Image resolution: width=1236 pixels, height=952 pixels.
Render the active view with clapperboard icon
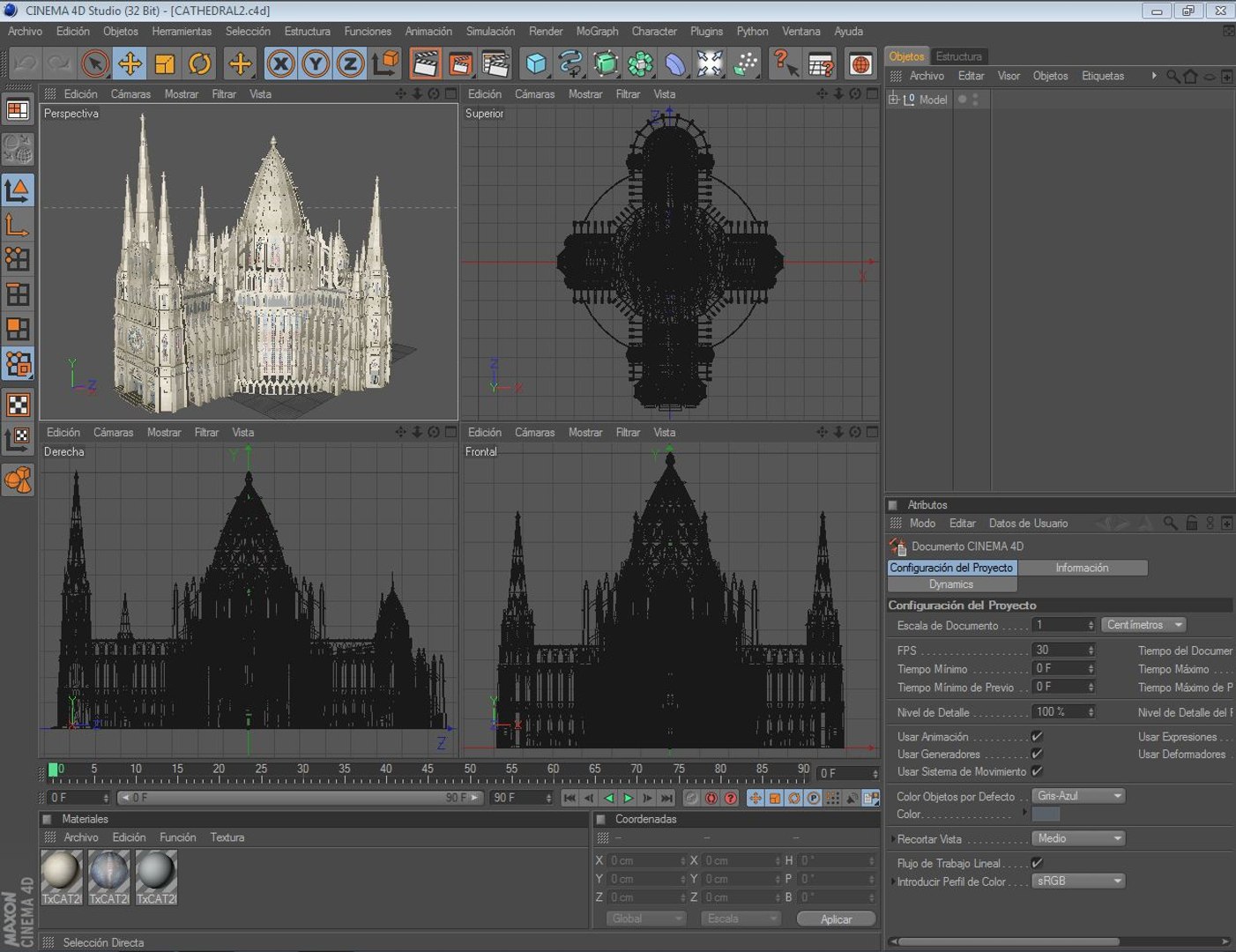[x=425, y=63]
